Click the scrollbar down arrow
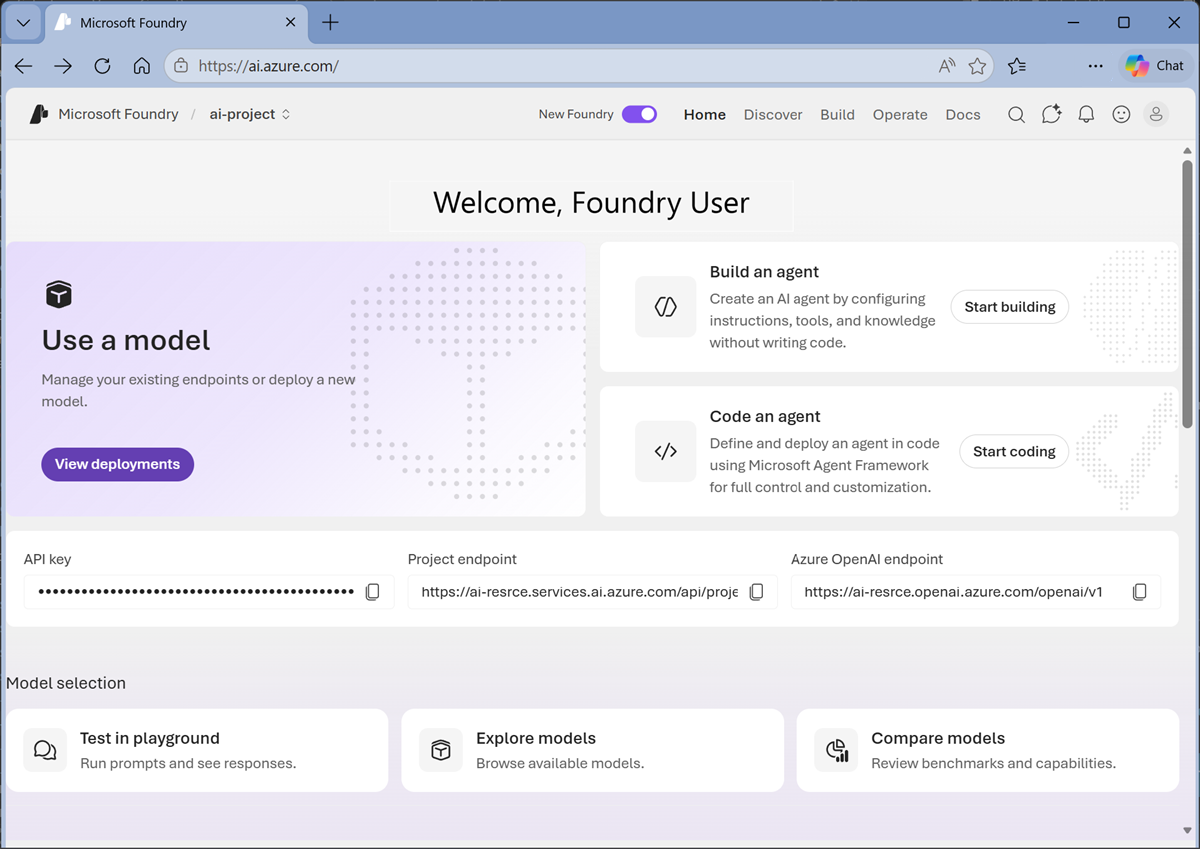 tap(1187, 830)
